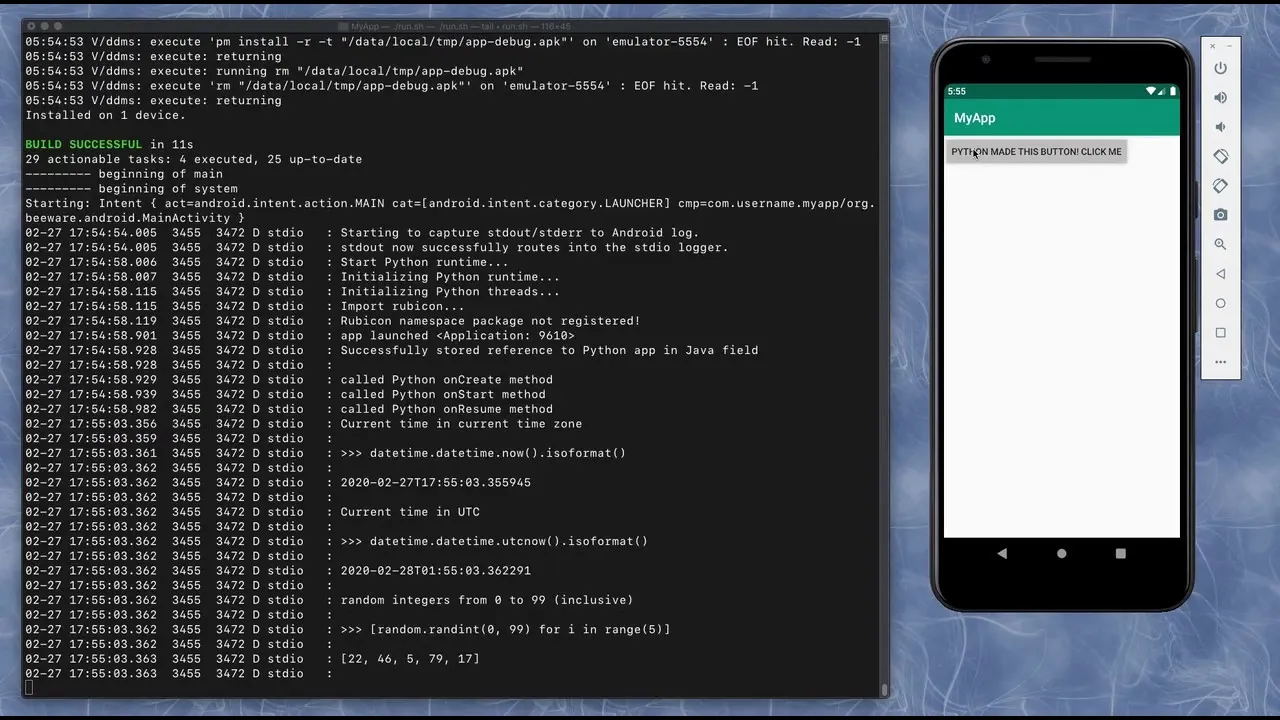Select the magnifier zoom icon on emulator toolbar
Screen dimensions: 1280x720
tap(1220, 244)
